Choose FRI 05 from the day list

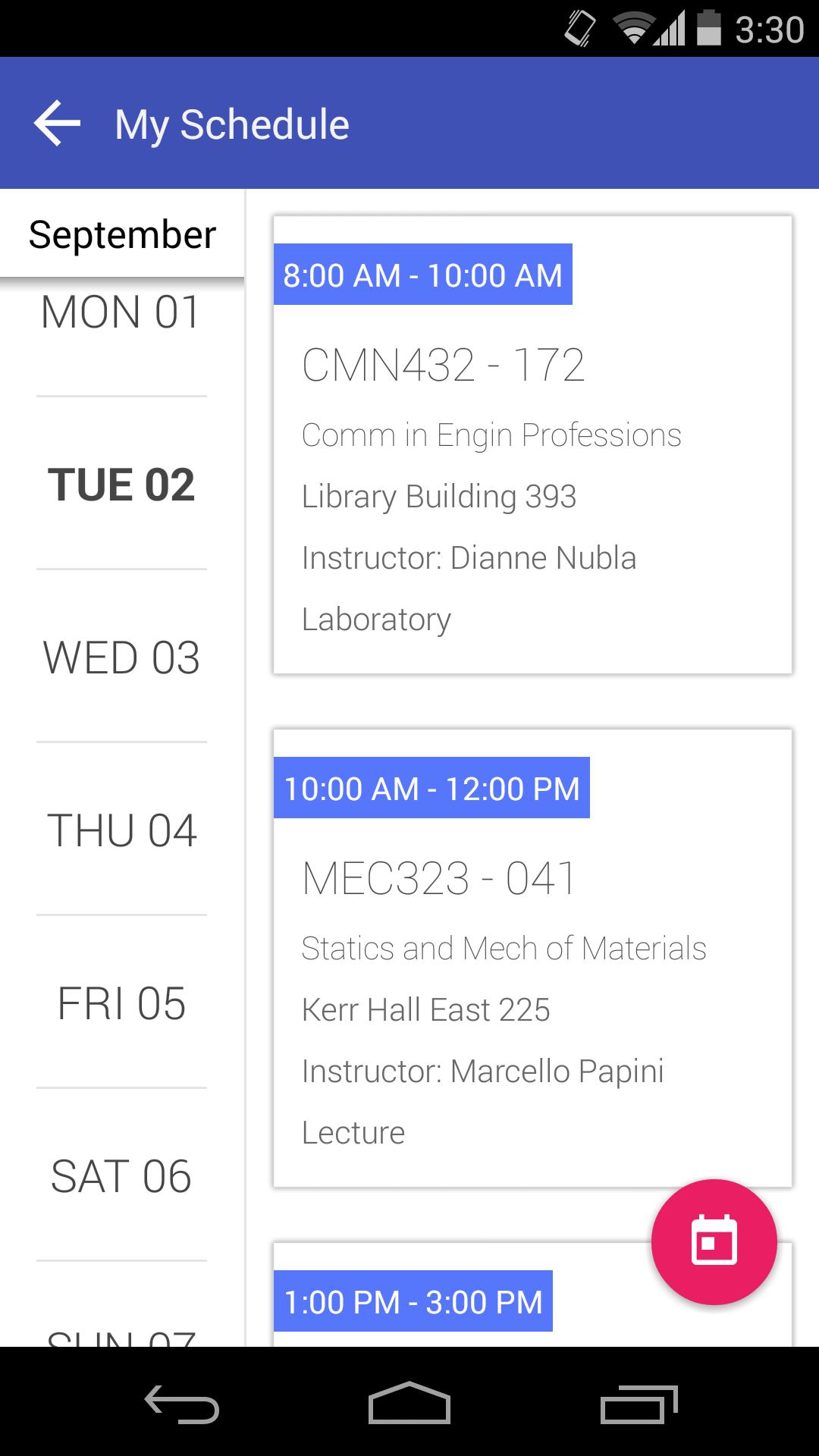tap(121, 1003)
